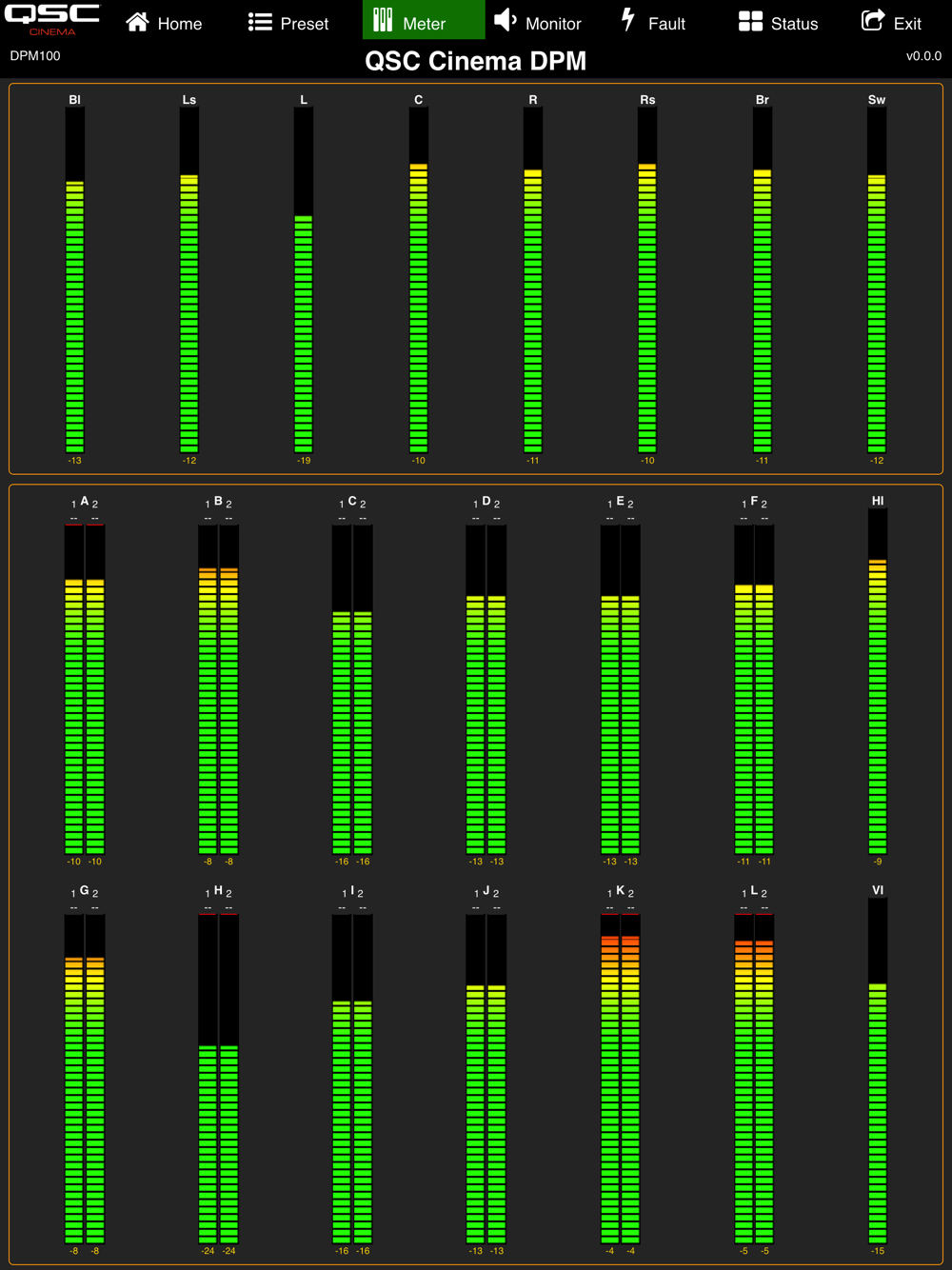Click the v0.0.0 version text
952x1270 pixels.
click(923, 56)
